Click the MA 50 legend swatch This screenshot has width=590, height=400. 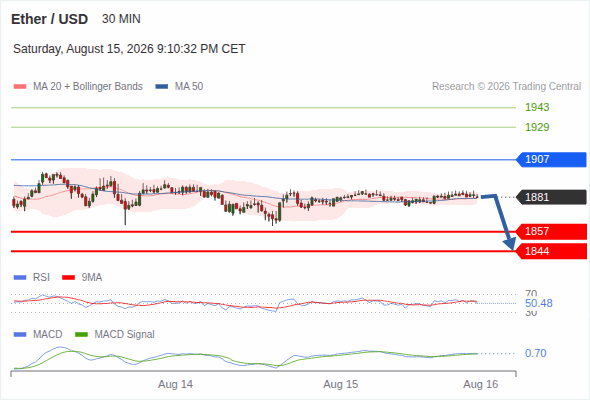pyautogui.click(x=162, y=87)
